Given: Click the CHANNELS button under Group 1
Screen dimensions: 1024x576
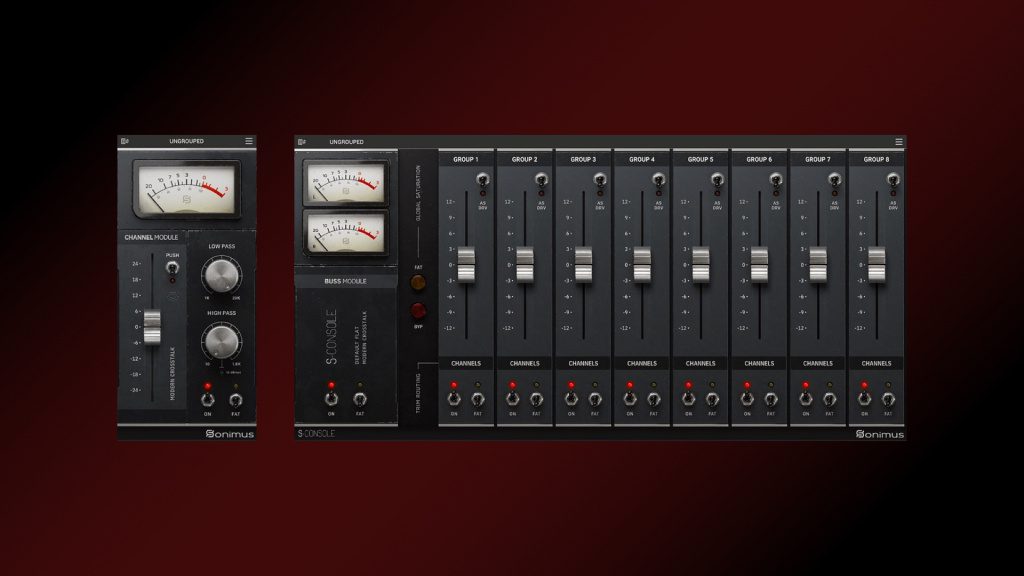Looking at the screenshot, I should coord(466,363).
